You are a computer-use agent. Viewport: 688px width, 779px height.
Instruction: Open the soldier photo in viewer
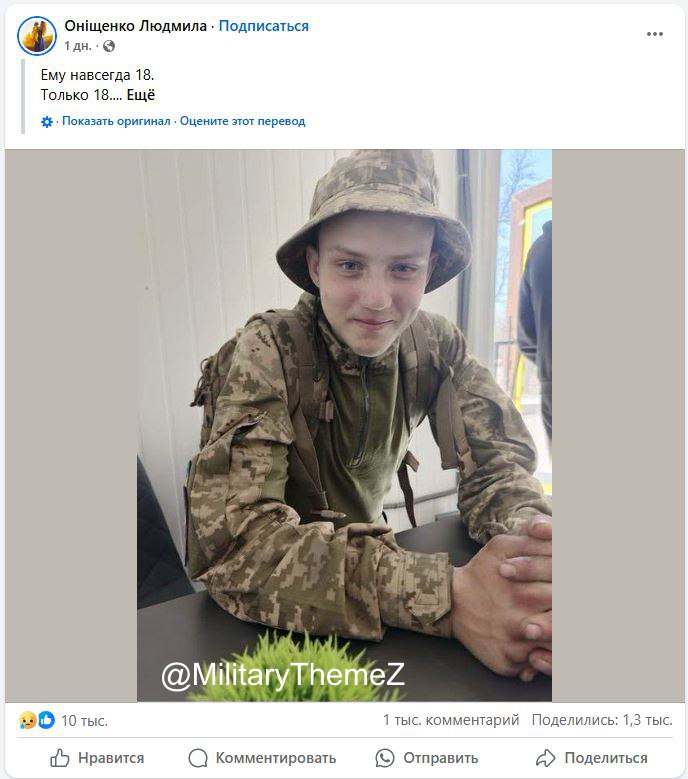344,426
